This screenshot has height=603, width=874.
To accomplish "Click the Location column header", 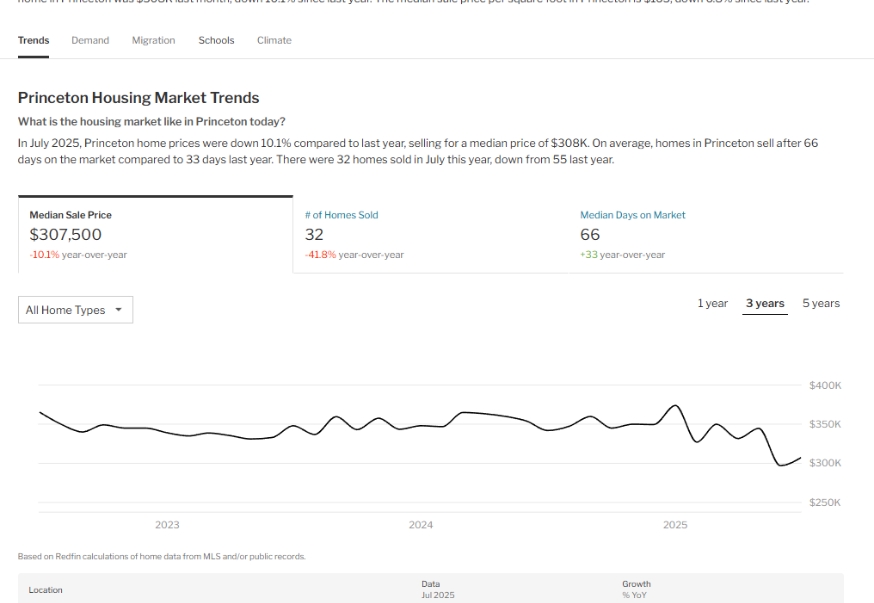I will point(45,590).
